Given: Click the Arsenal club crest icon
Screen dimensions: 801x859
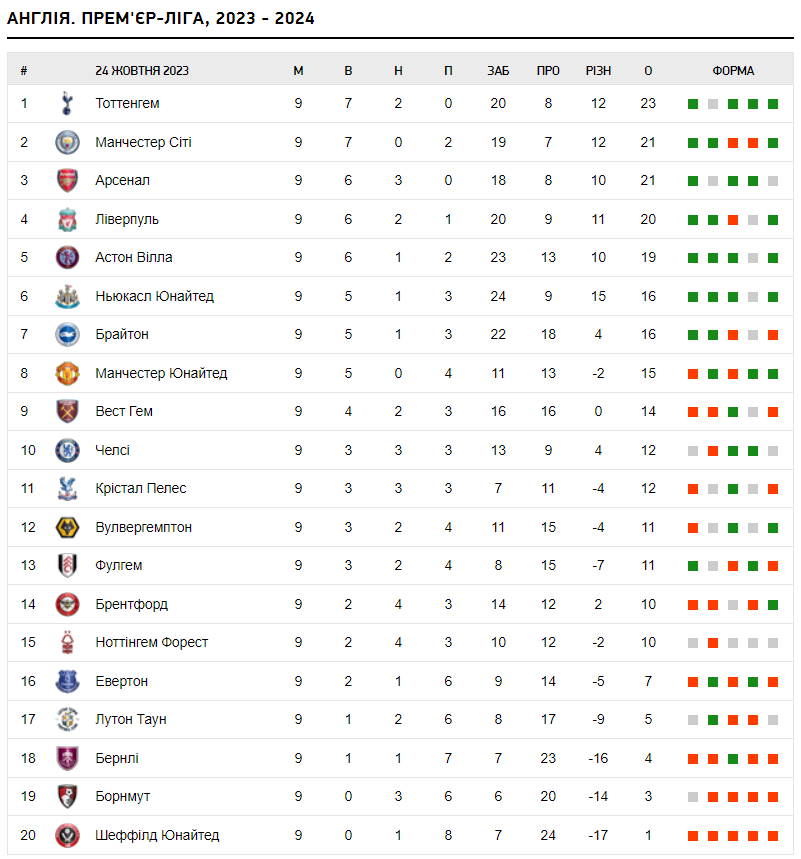Looking at the screenshot, I should pyautogui.click(x=67, y=180).
